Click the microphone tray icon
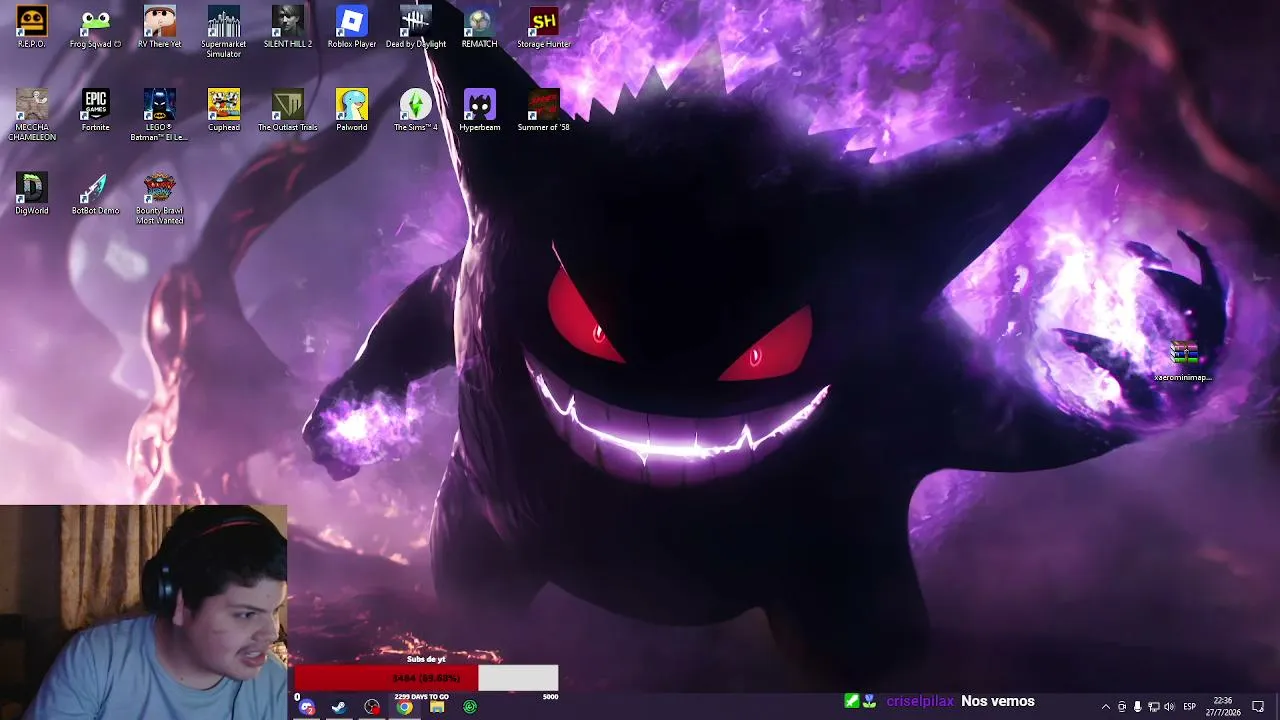 tap(1137, 707)
